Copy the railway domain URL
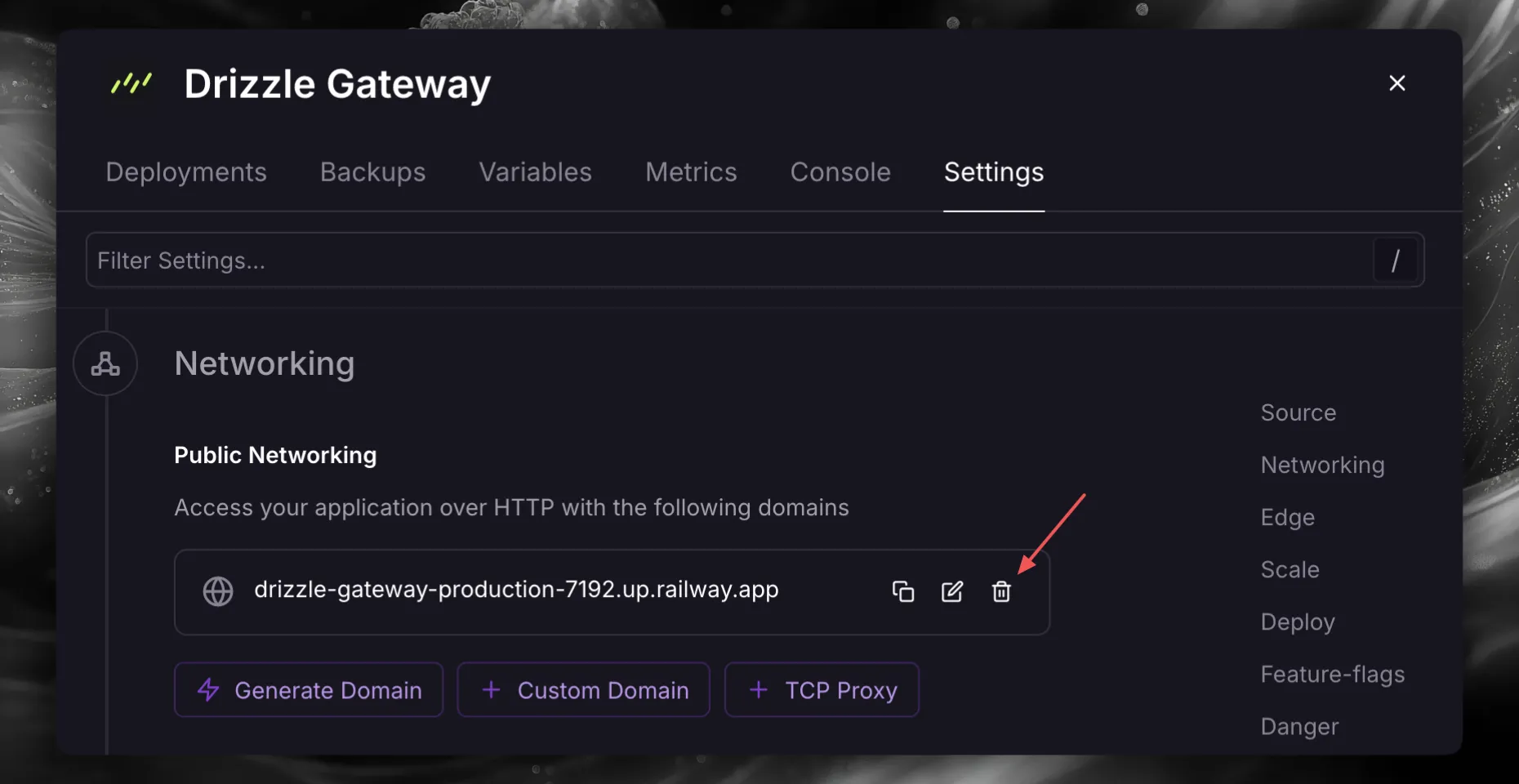This screenshot has height=784, width=1519. point(902,591)
